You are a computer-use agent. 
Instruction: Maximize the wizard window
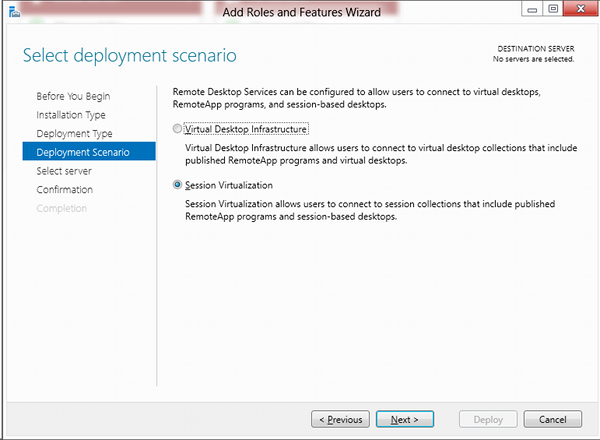pyautogui.click(x=553, y=9)
